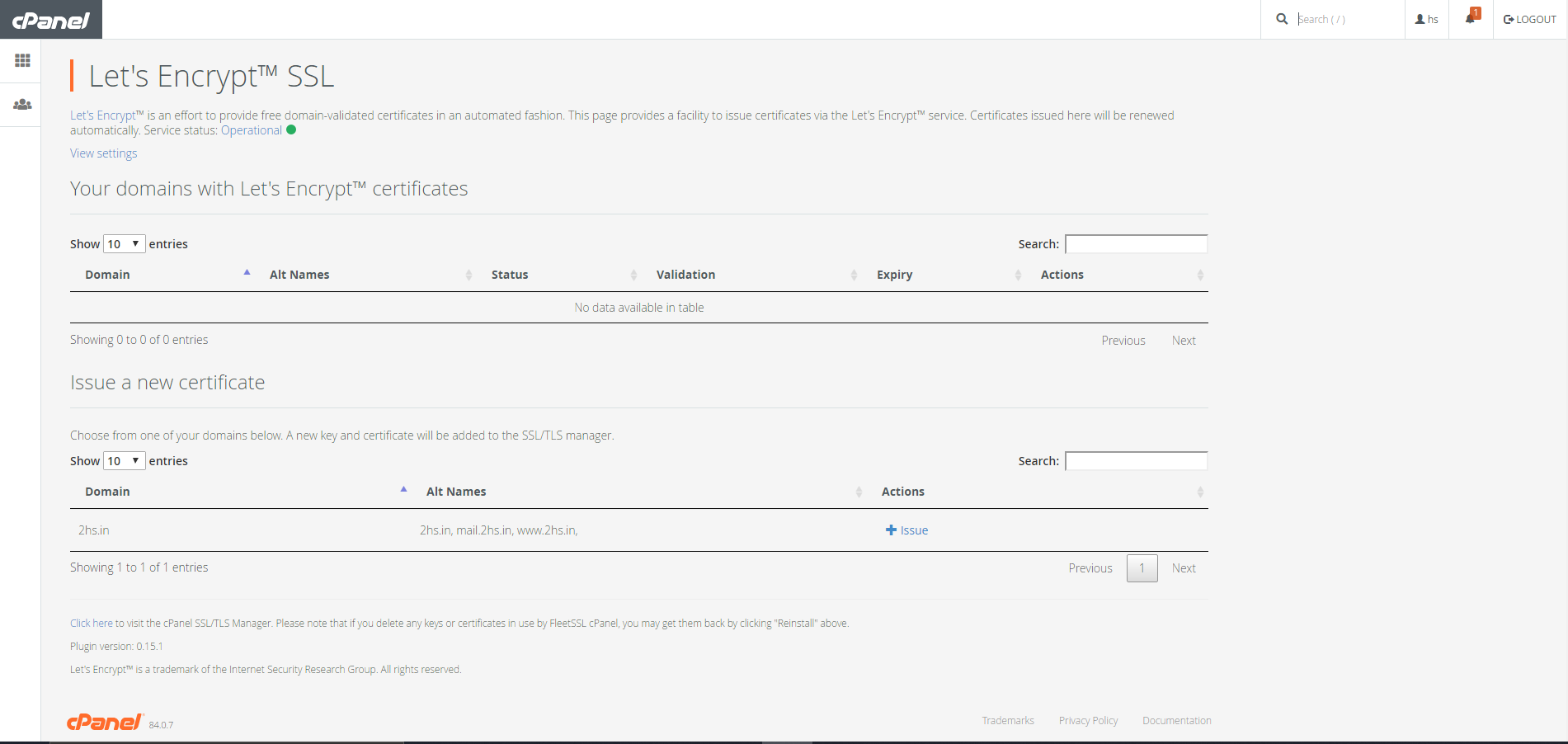The height and width of the screenshot is (744, 1568).
Task: Sort certificates table by Expiry
Action: [x=944, y=275]
